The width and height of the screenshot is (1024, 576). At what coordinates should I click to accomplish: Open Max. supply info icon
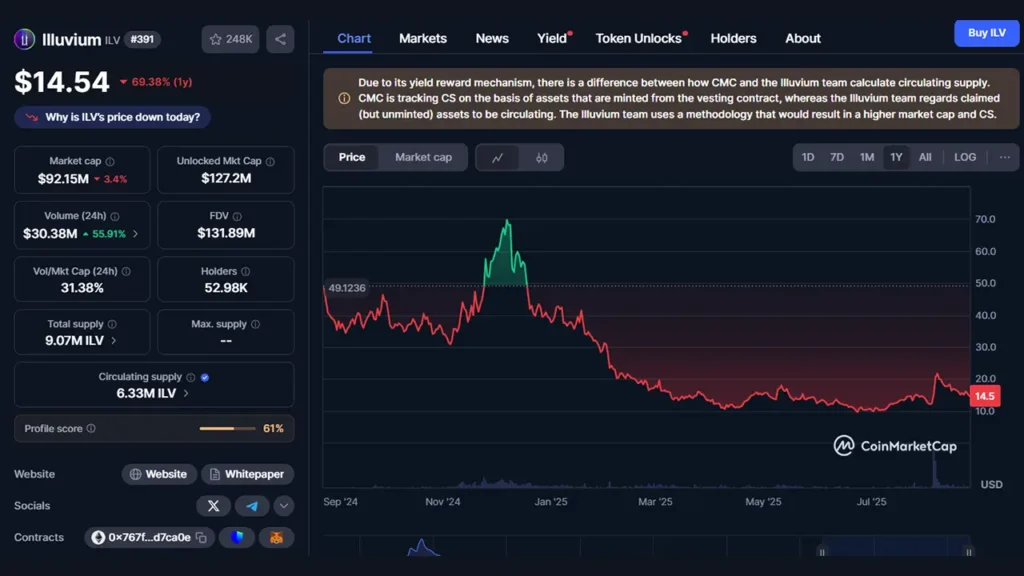(255, 324)
